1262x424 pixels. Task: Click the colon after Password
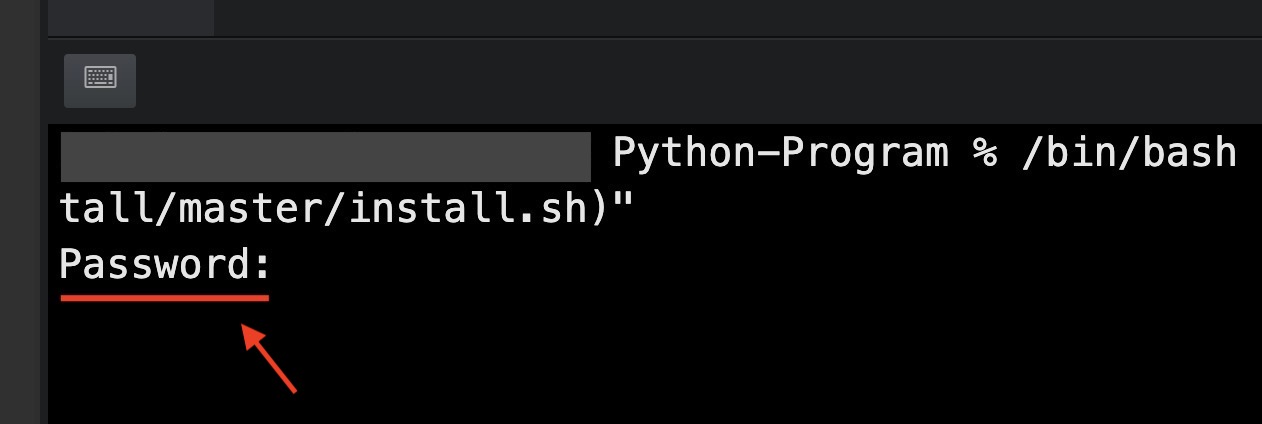tap(262, 266)
